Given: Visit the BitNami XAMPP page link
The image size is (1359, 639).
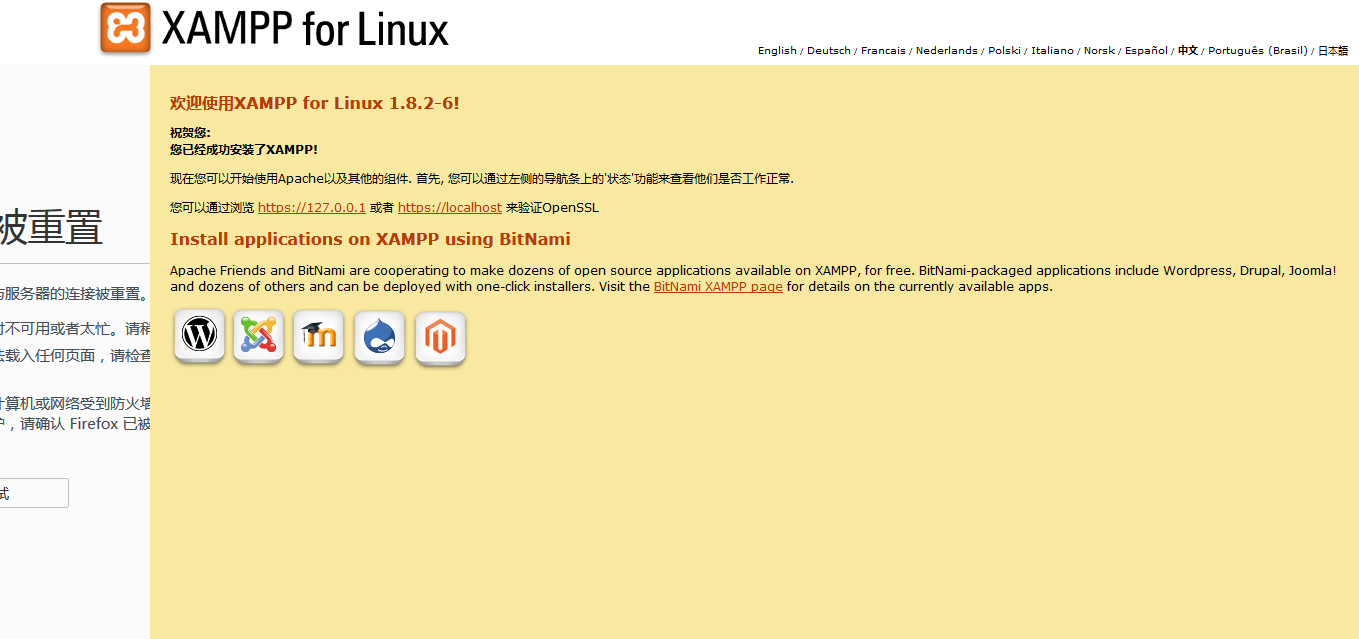Looking at the screenshot, I should pos(718,287).
